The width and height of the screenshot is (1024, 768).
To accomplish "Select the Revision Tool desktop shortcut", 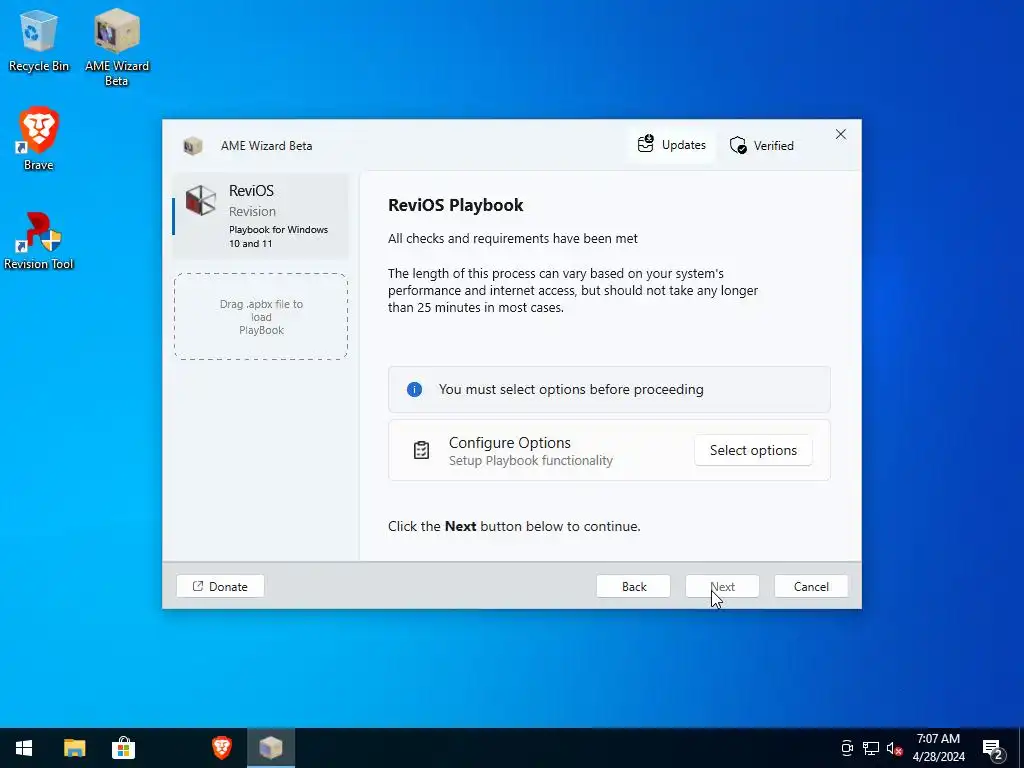I will (x=39, y=240).
